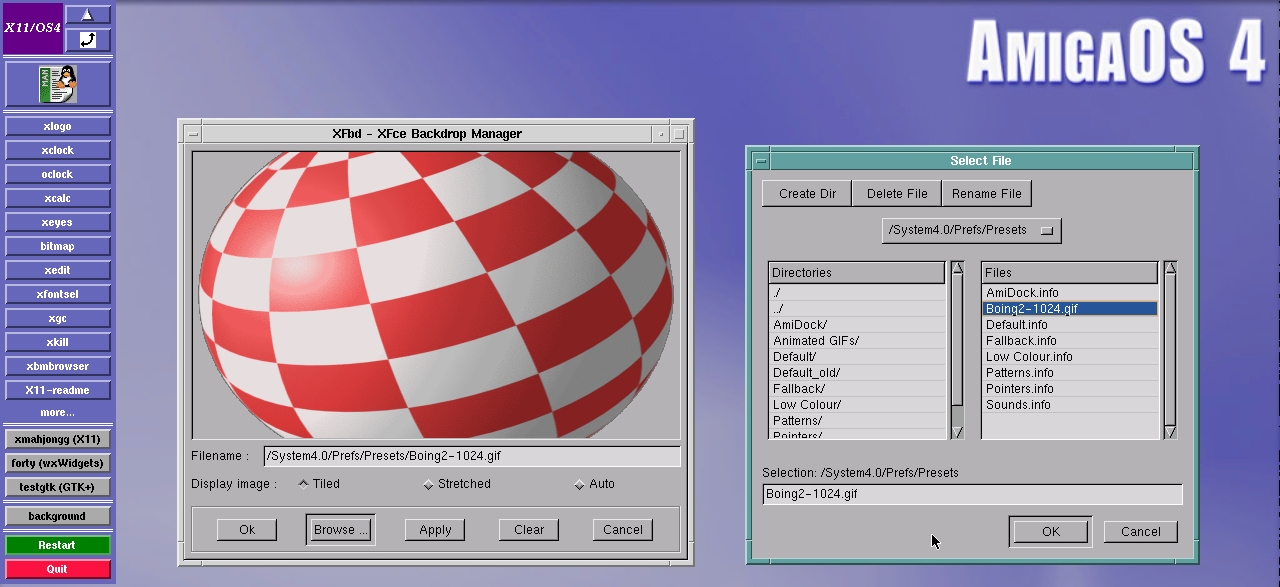The height and width of the screenshot is (587, 1280).
Task: Click Browse ... in Backdrop Manager
Action: pos(340,530)
